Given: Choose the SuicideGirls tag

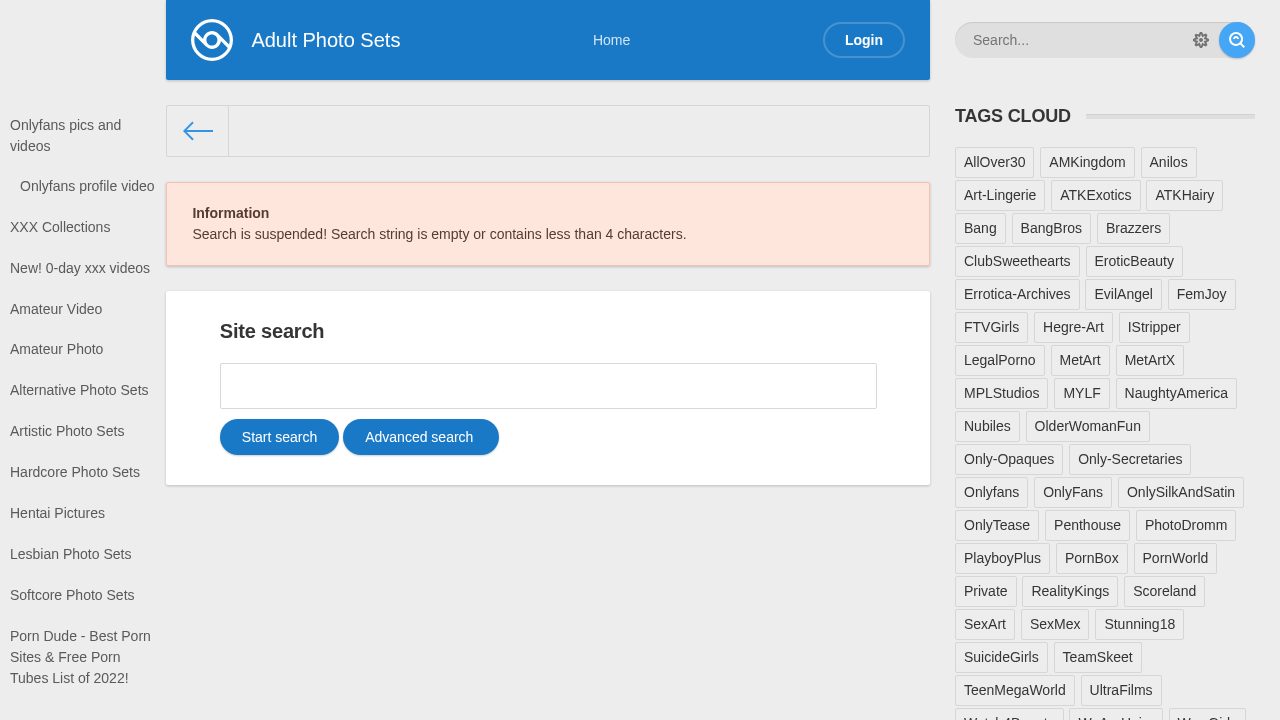Looking at the screenshot, I should click(1001, 658).
